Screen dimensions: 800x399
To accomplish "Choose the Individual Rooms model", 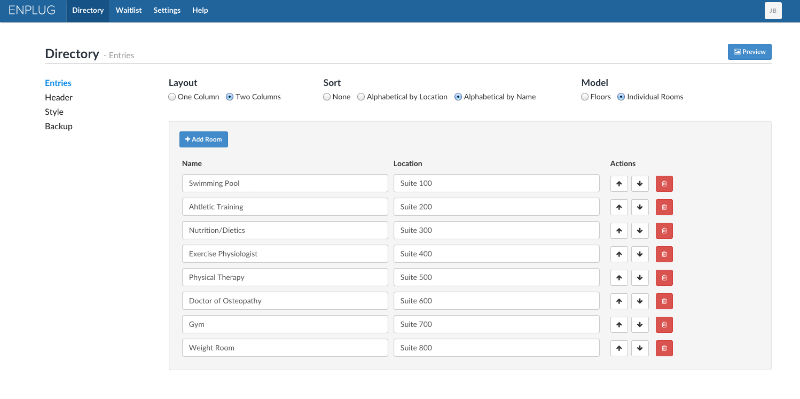I will tap(621, 97).
